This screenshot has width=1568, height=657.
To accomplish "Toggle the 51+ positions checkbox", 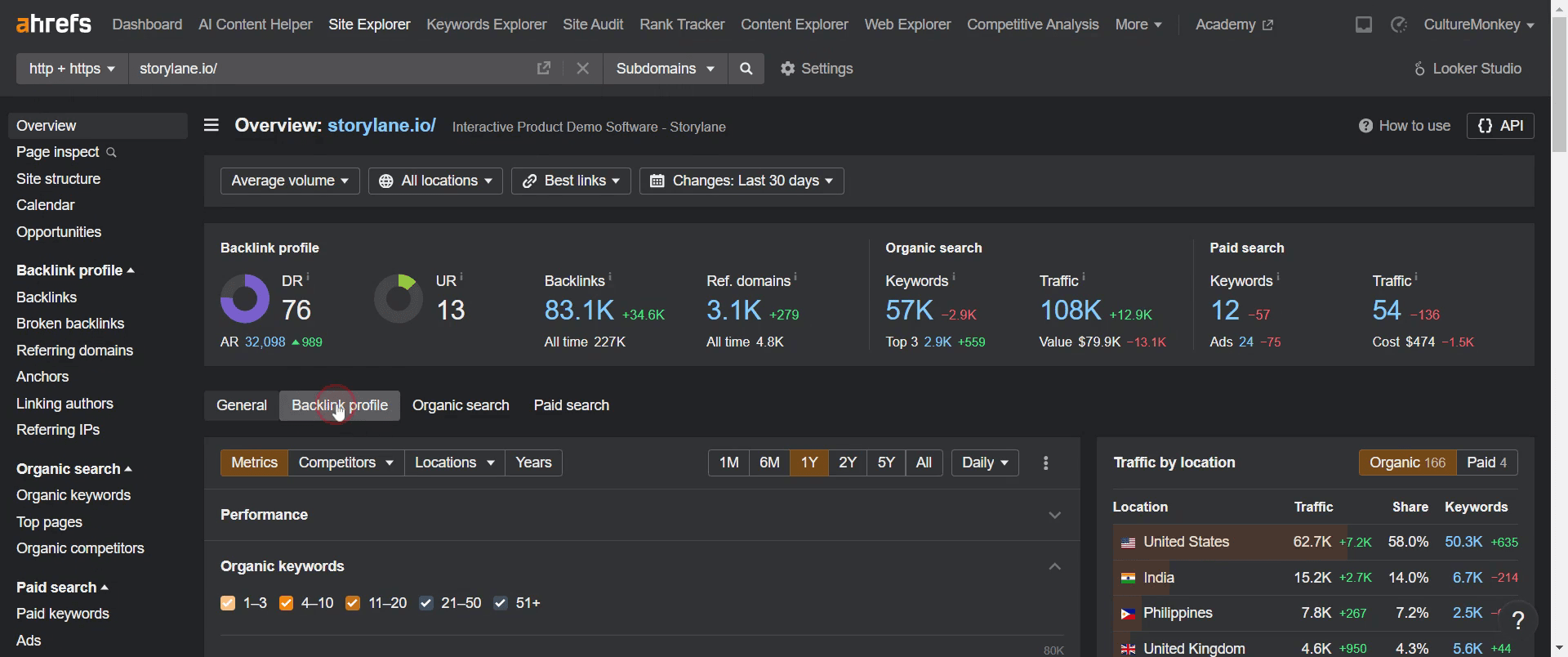I will [501, 603].
